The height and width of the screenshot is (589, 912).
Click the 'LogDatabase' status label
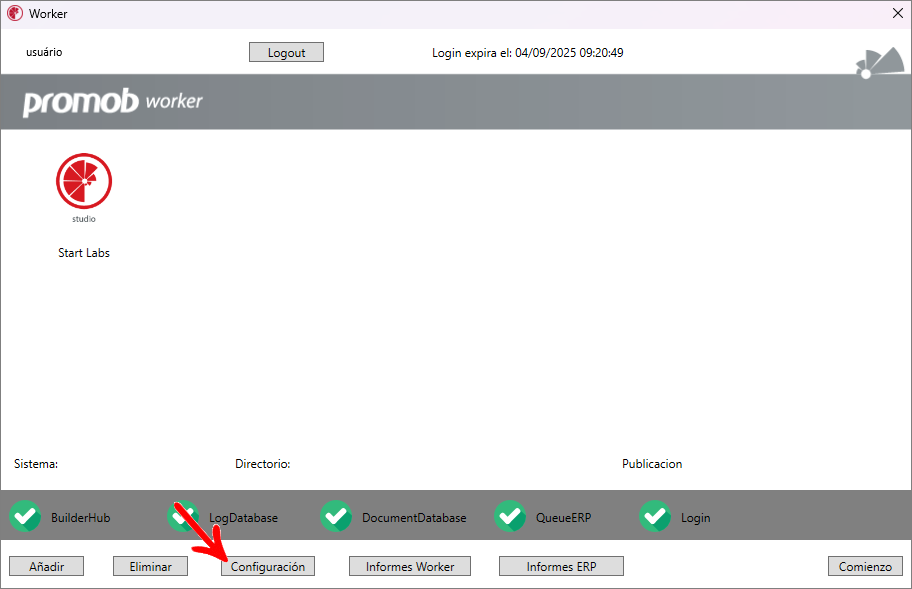(243, 518)
